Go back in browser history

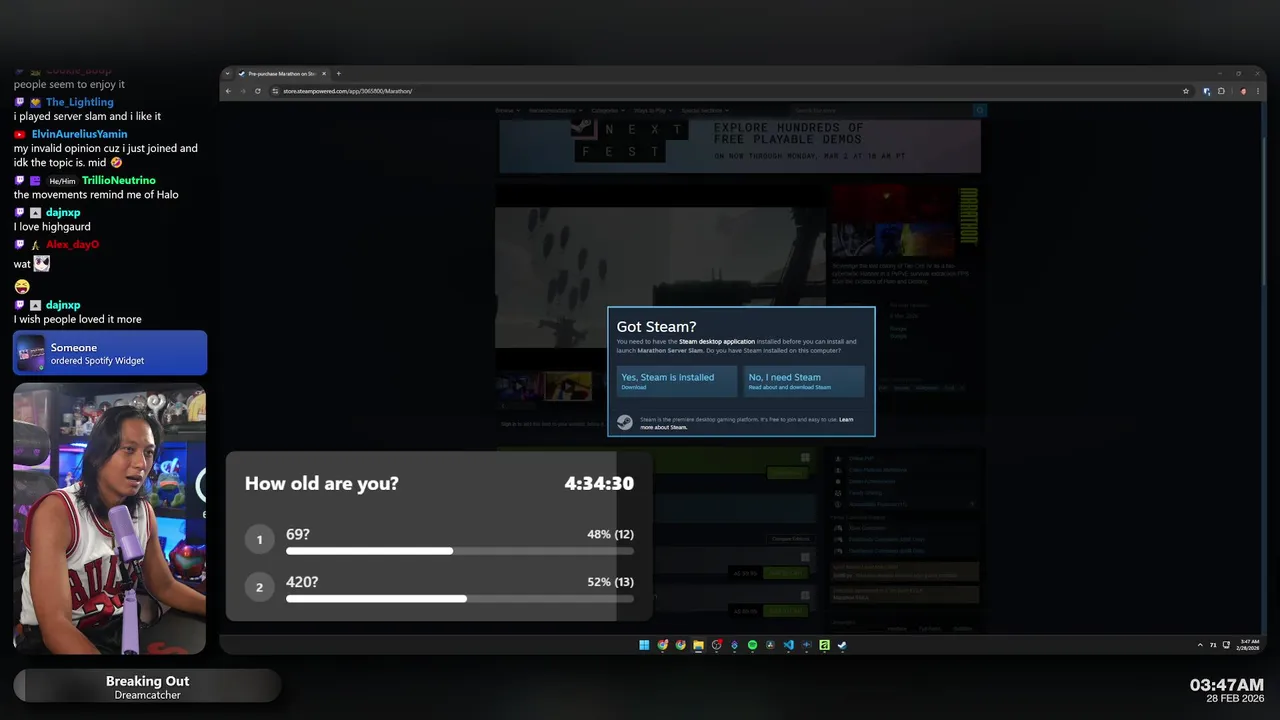[228, 91]
